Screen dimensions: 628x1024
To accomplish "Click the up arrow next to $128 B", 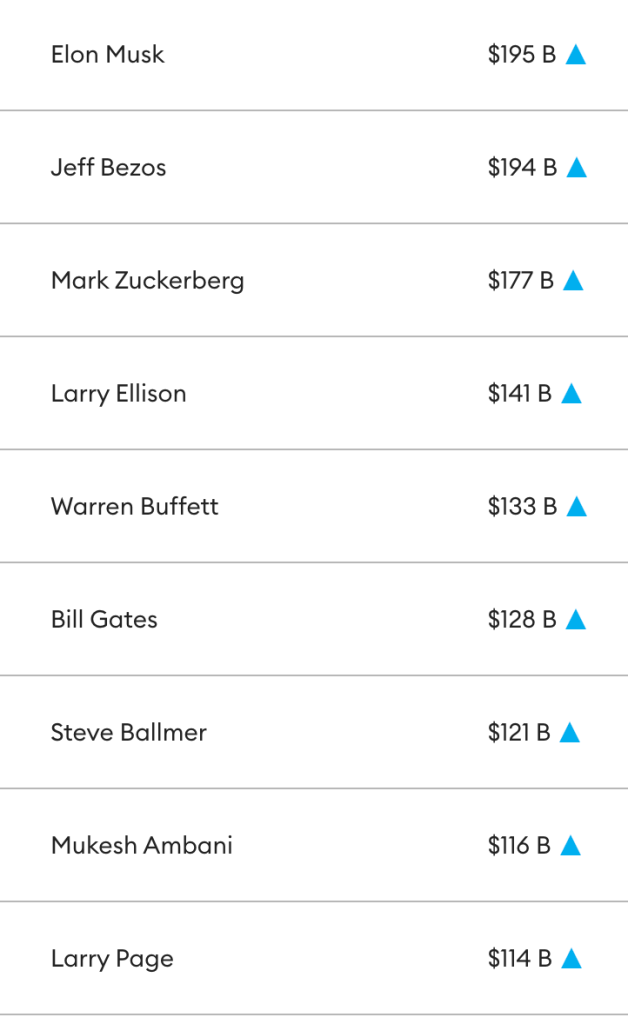I will pyautogui.click(x=575, y=620).
